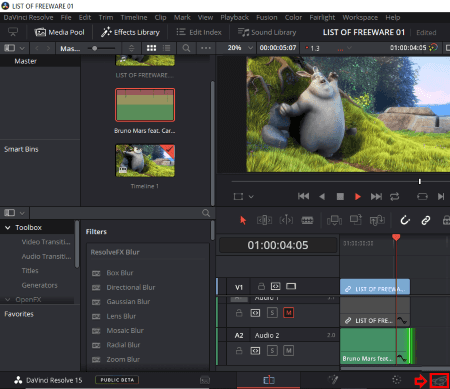450x389 pixels.
Task: Select the Master bin
Action: 26,61
